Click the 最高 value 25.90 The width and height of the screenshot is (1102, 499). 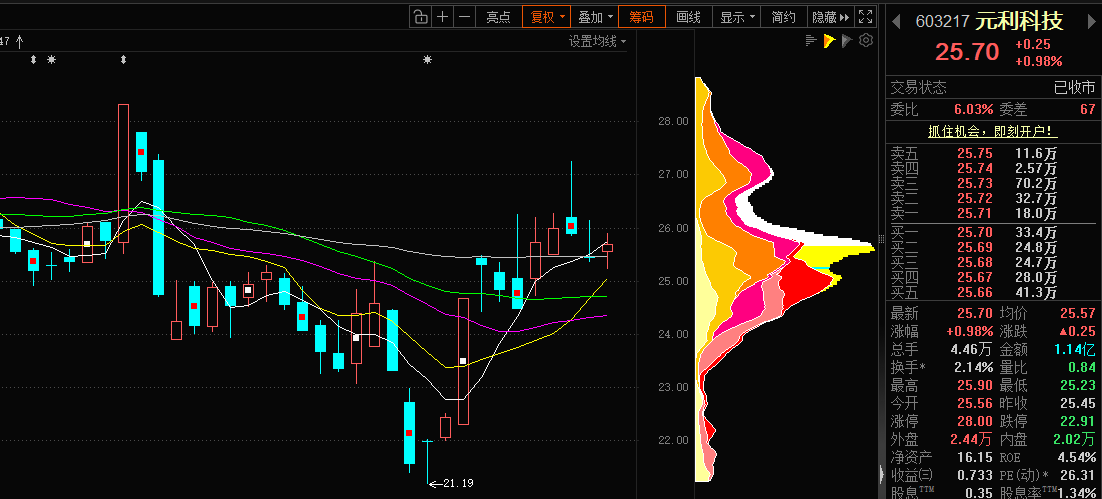coord(974,385)
